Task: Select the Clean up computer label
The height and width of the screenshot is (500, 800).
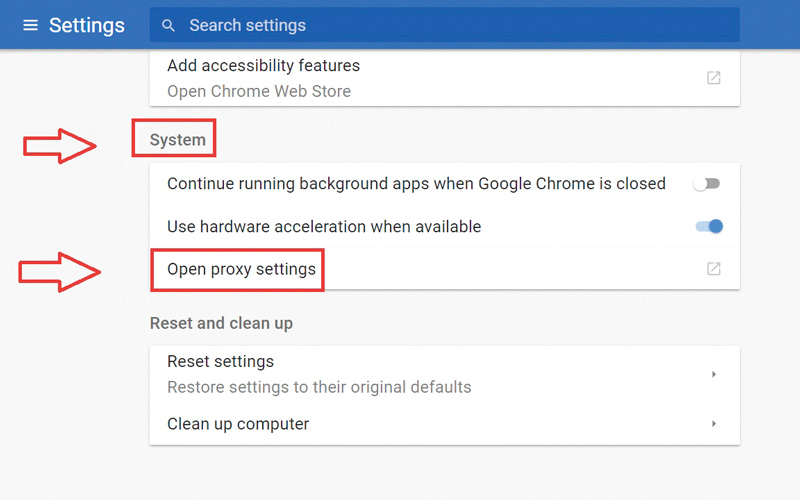Action: (x=238, y=424)
